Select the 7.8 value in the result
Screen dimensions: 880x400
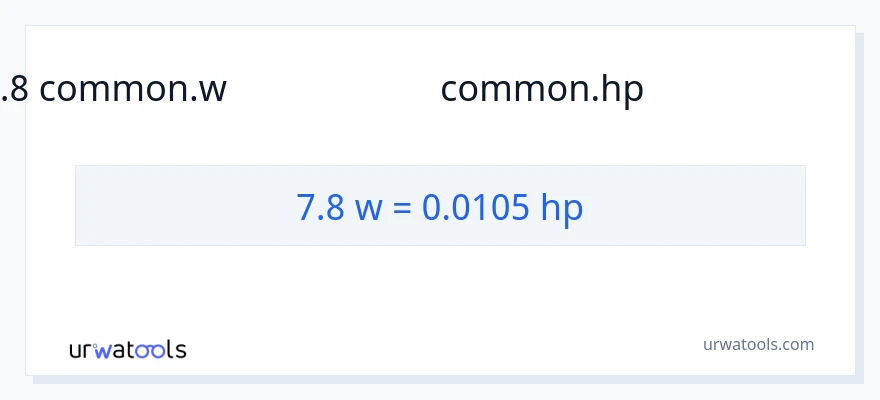[320, 207]
